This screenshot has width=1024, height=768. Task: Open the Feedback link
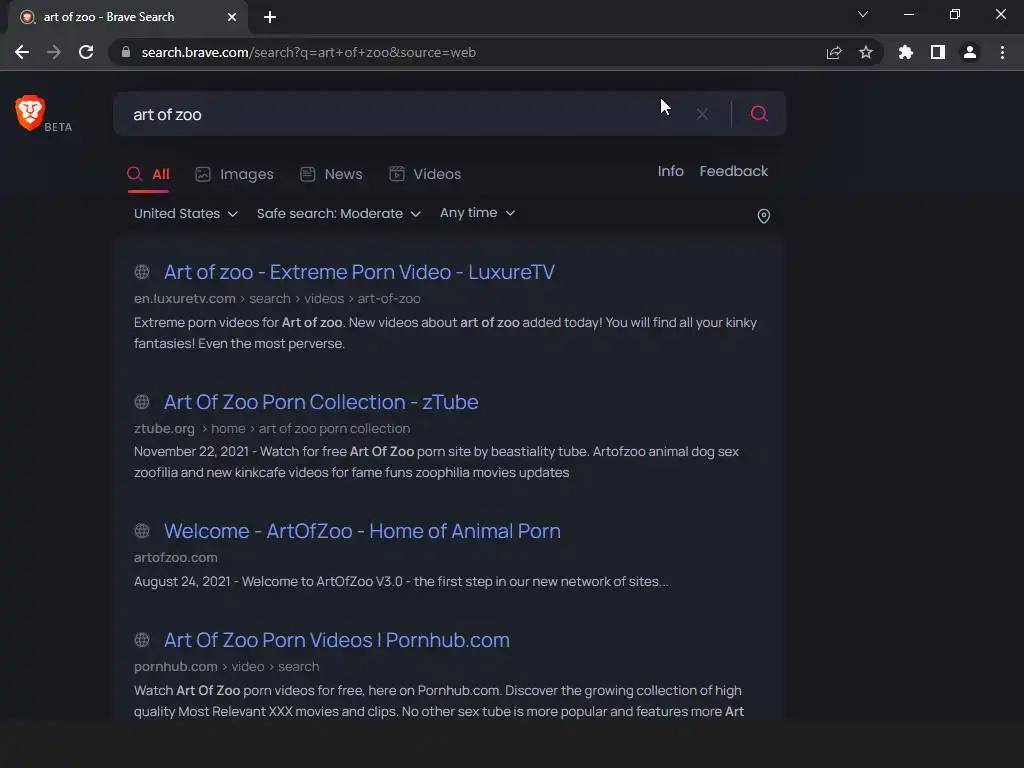click(x=733, y=171)
